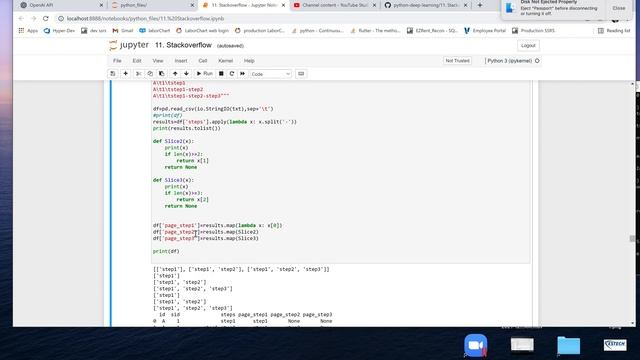Open the Hyper Dev bookmark
The width and height of the screenshot is (640, 360).
59,31
